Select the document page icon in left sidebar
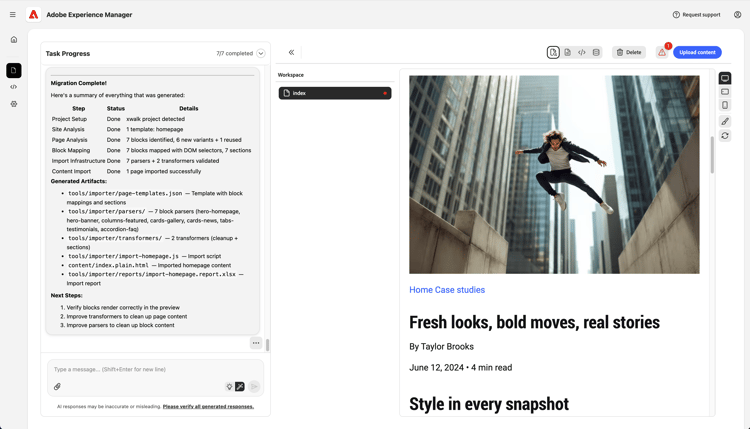Screen dimensions: 750x429 tap(14, 70)
